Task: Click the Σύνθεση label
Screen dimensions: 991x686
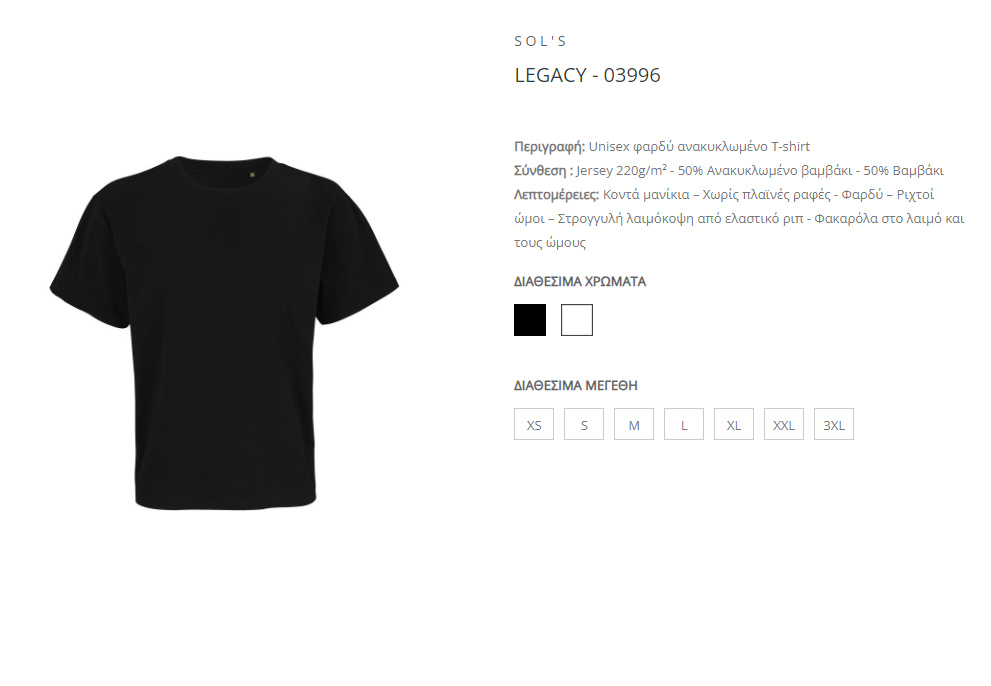Action: 544,171
